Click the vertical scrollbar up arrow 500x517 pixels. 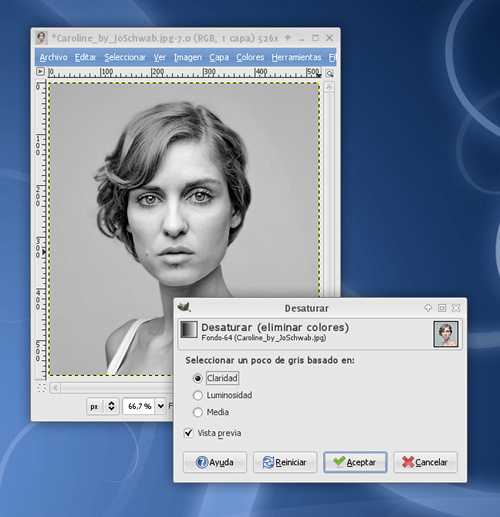329,87
